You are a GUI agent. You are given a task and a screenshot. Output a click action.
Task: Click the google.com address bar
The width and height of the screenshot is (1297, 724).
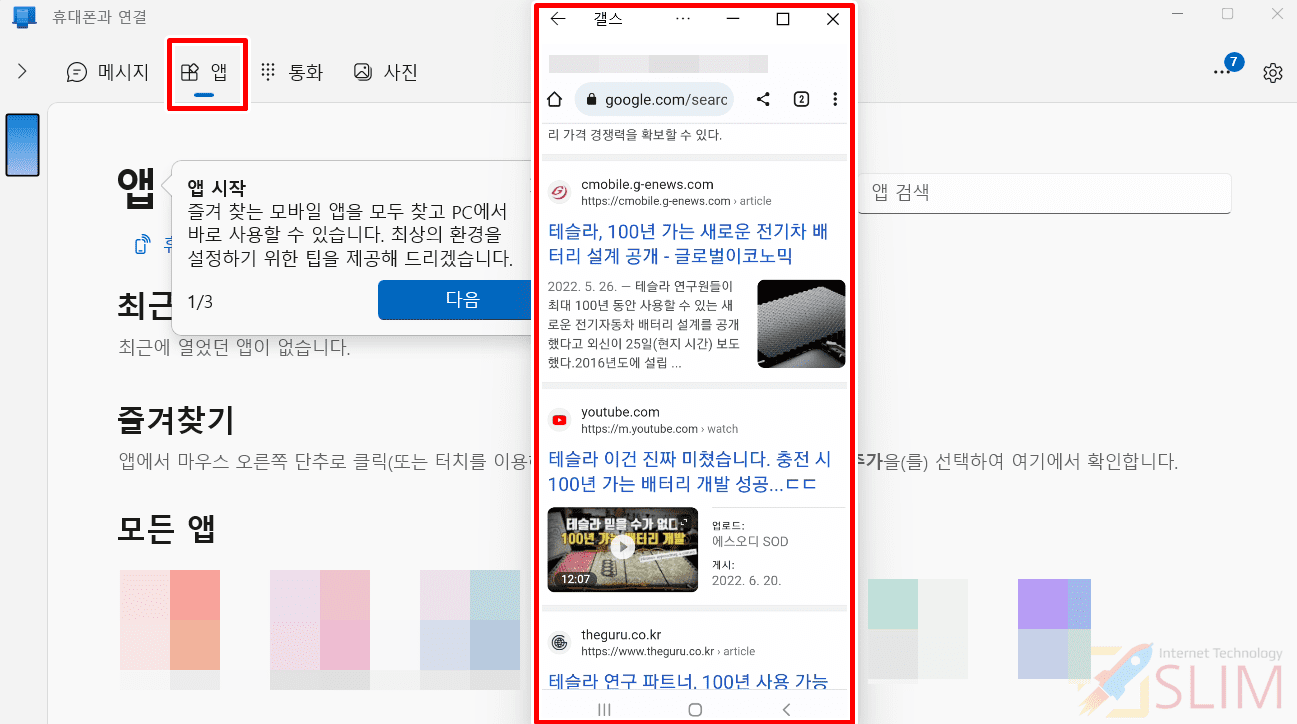pos(654,100)
